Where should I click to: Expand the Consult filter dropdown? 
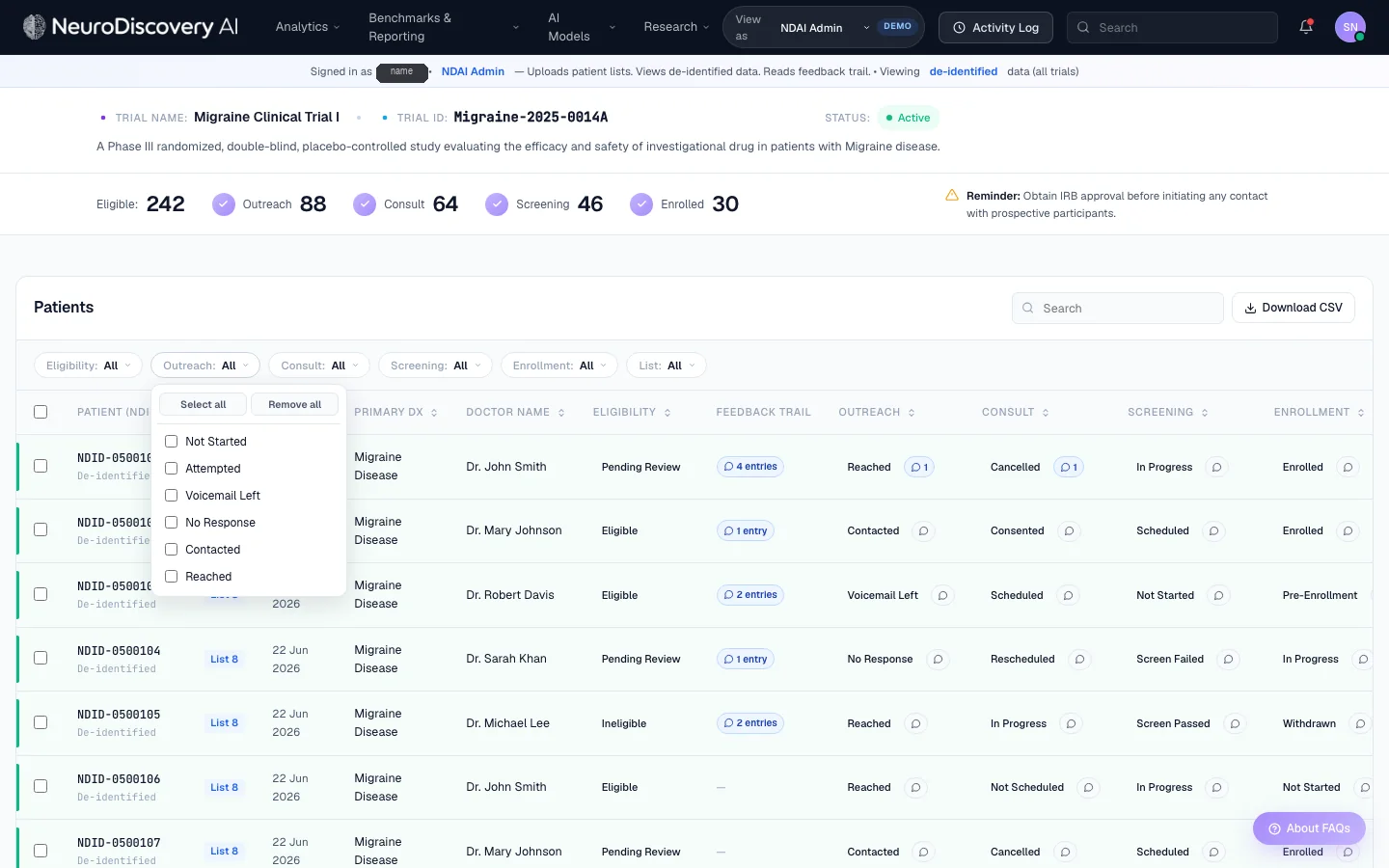click(x=318, y=366)
